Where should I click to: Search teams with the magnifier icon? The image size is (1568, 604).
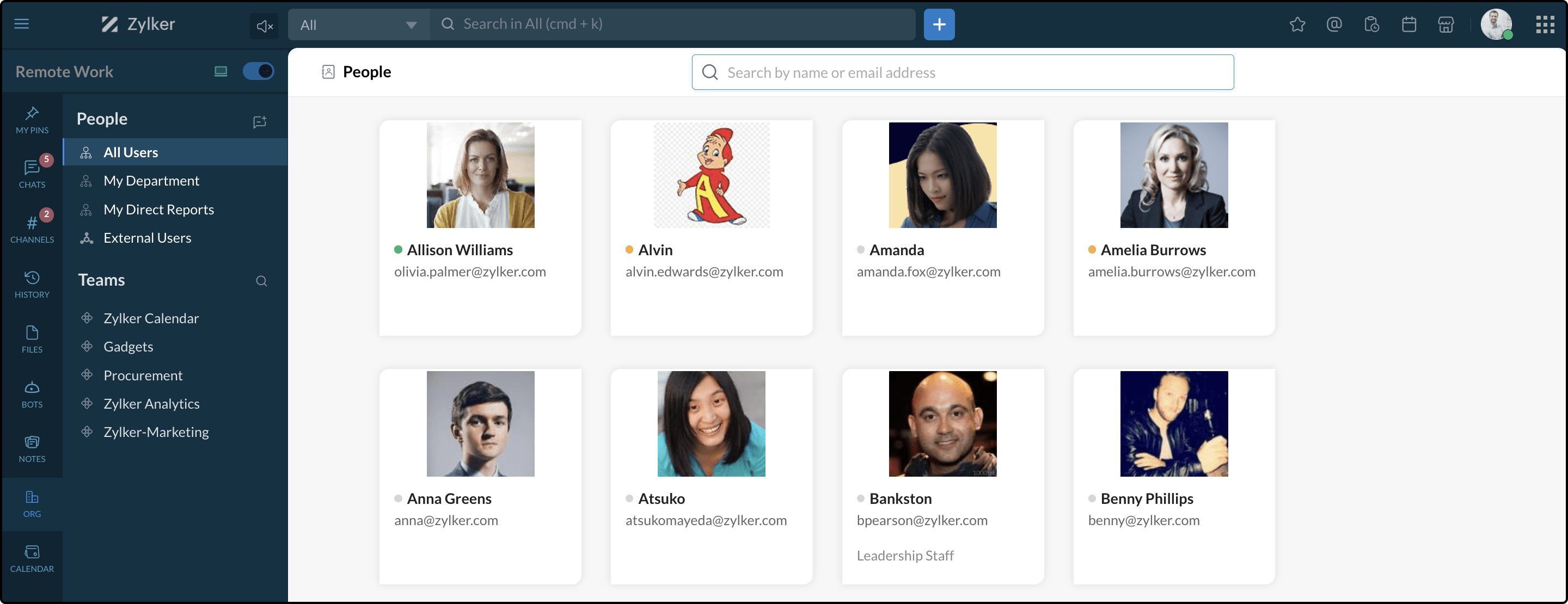coord(261,281)
